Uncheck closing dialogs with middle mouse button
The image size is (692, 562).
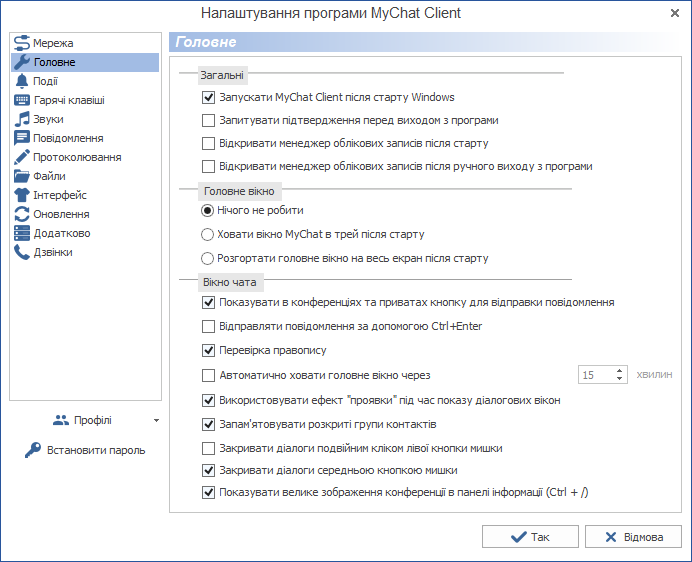[208, 471]
